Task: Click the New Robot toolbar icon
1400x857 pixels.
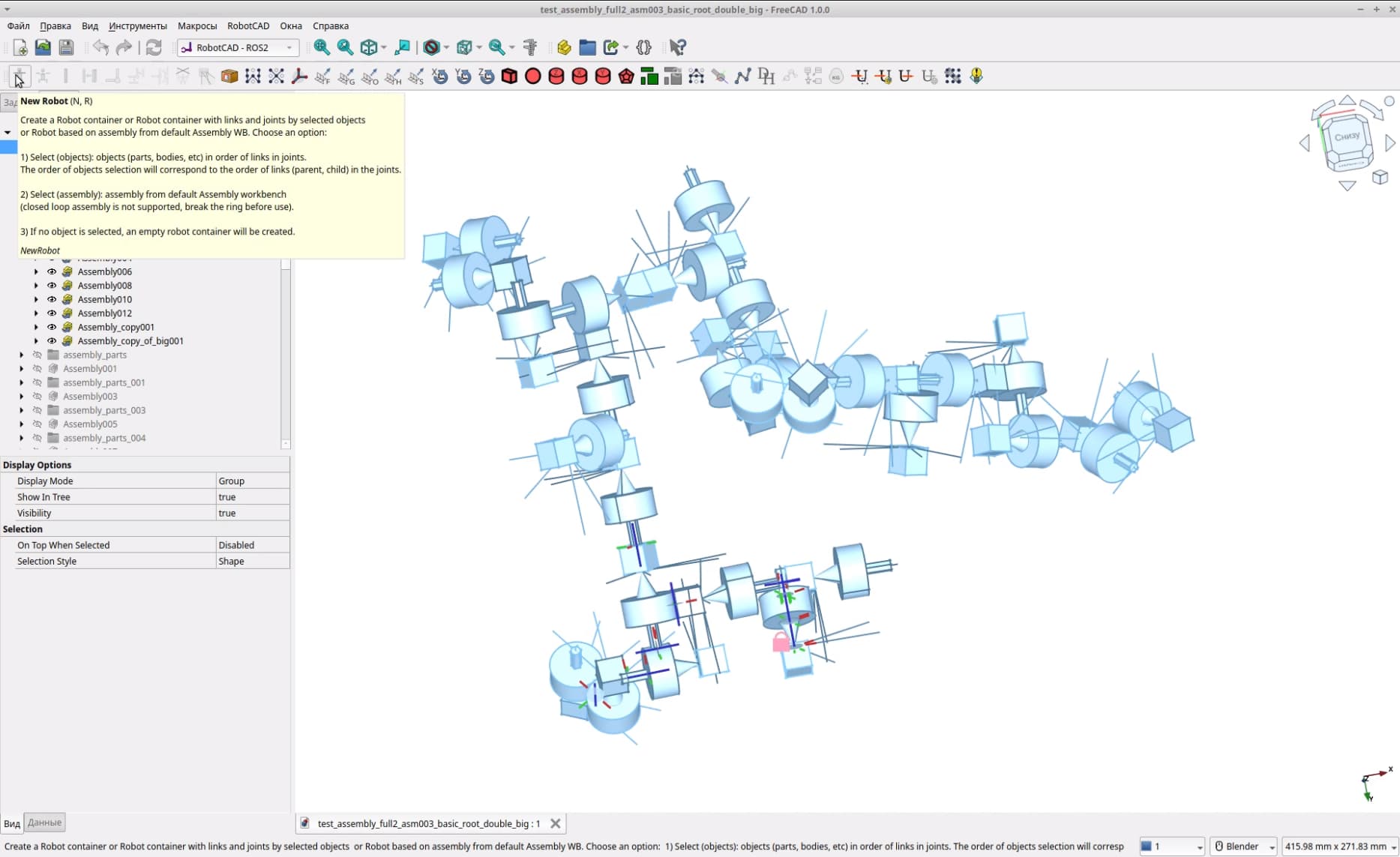Action: coord(19,76)
